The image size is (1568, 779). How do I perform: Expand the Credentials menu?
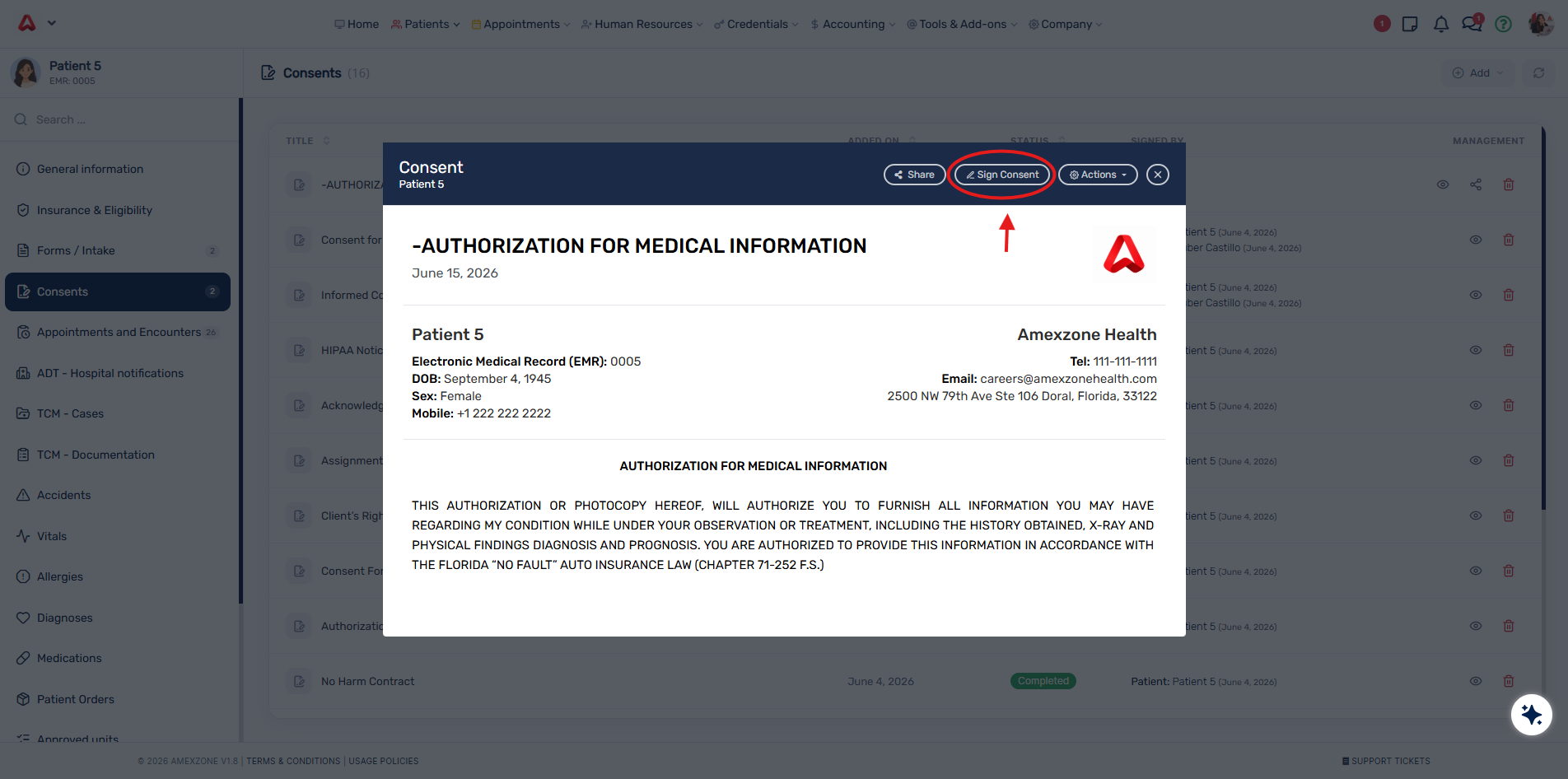(756, 24)
